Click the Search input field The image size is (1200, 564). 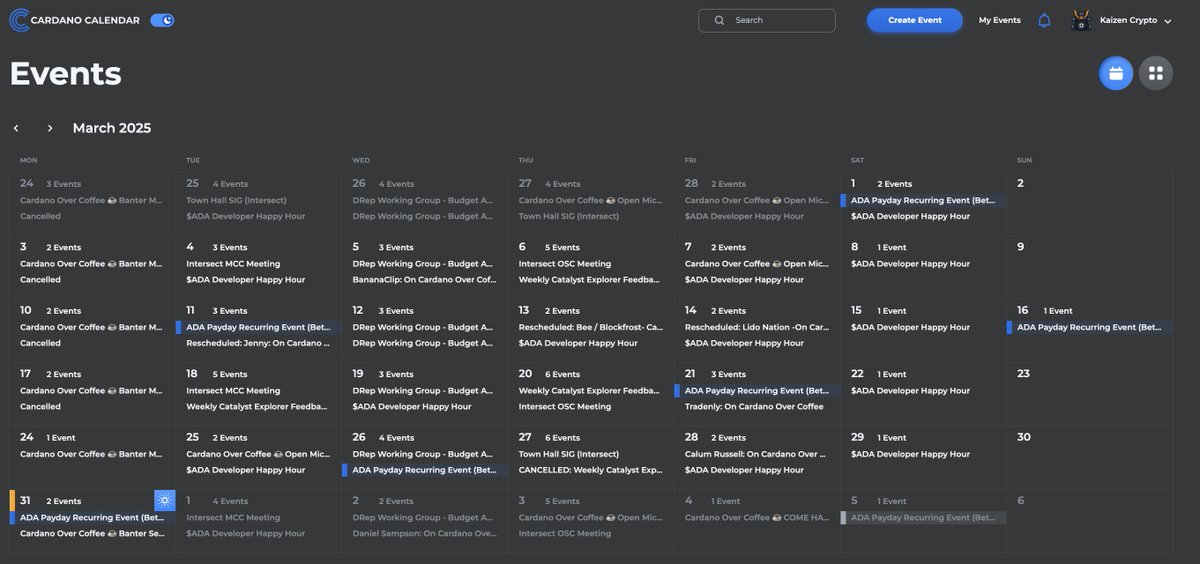click(767, 20)
